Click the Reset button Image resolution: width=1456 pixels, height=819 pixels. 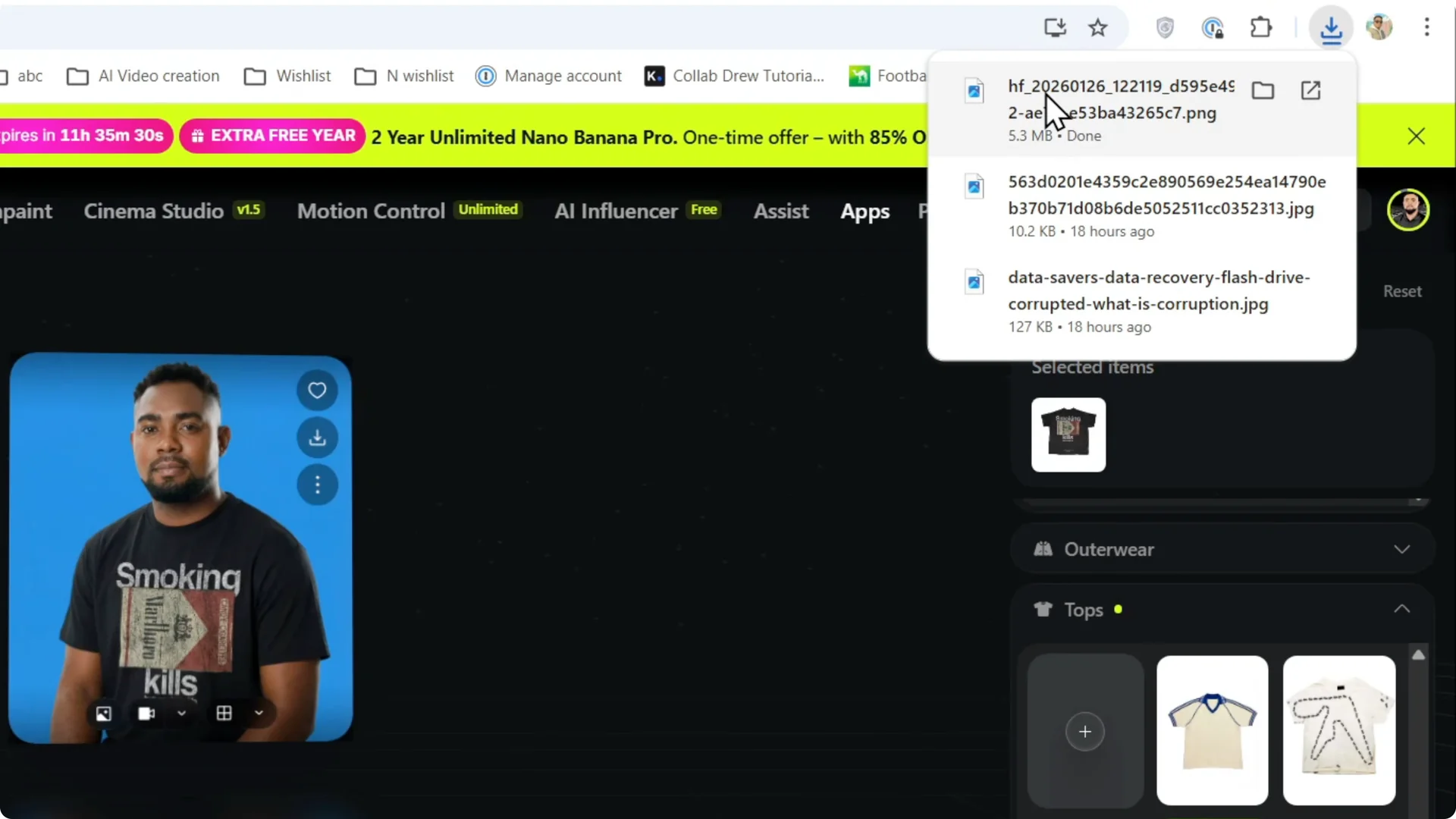(1401, 290)
